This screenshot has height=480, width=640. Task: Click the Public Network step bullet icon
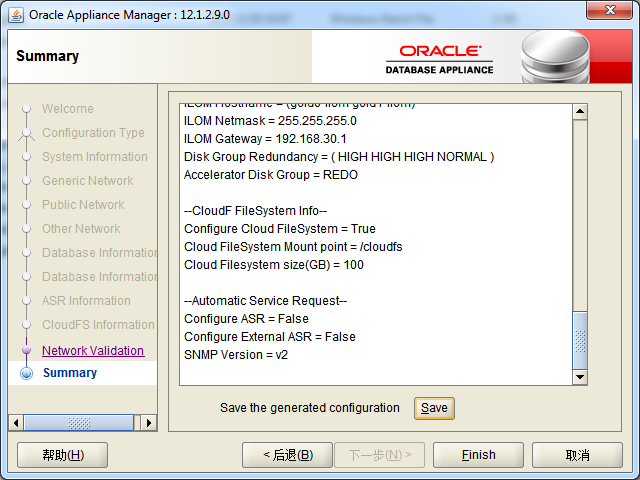(x=27, y=204)
